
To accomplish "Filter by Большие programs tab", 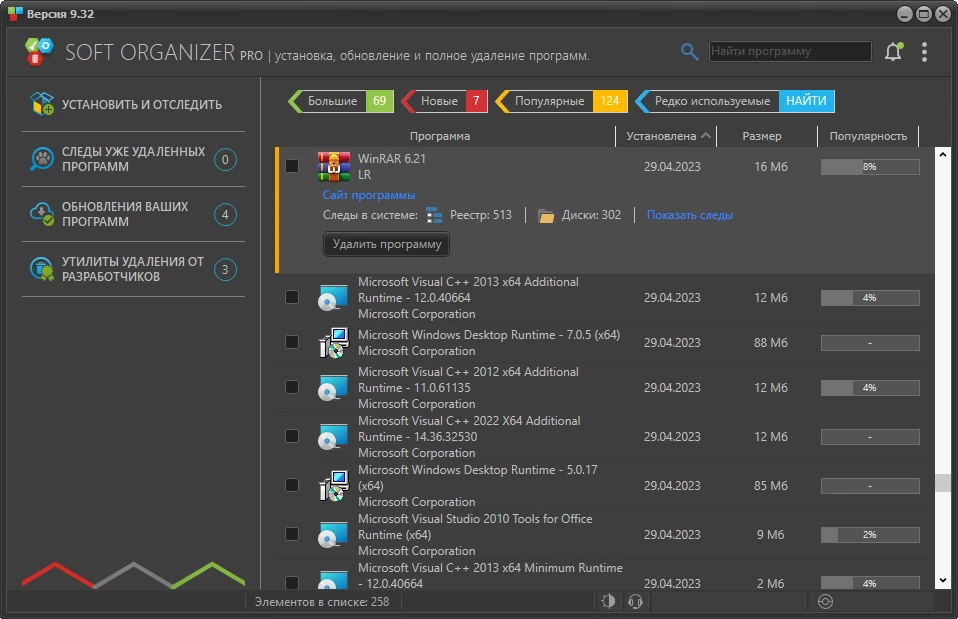I will click(340, 101).
